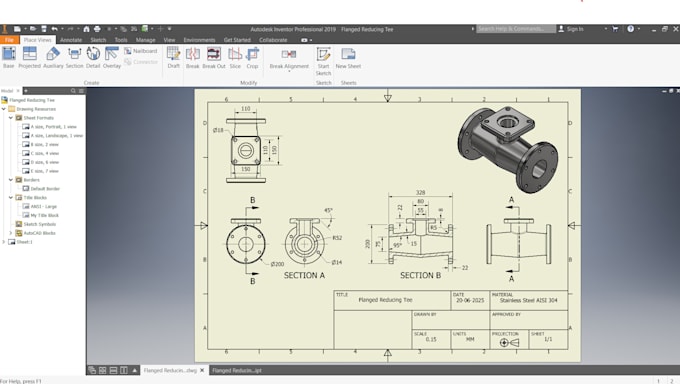Select 'ANSI - Large' title block
The image size is (680, 384).
click(x=39, y=207)
